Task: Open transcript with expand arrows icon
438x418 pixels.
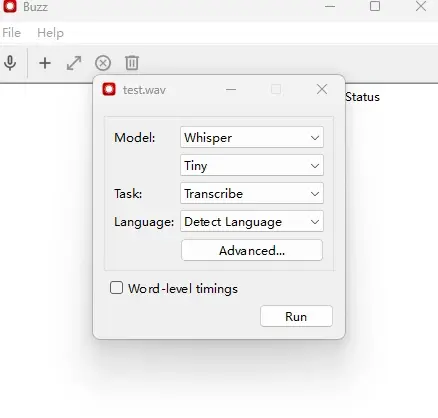Action: (x=74, y=63)
